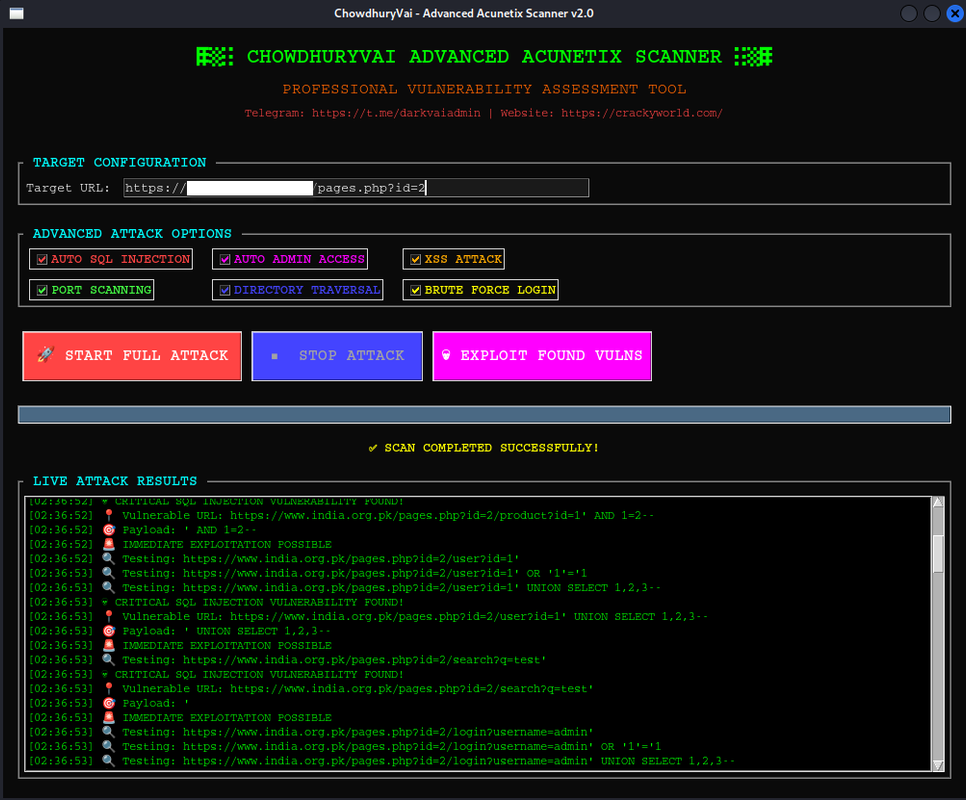Click the TARGET CONFIGURATION section label
The image size is (966, 800).
120,163
